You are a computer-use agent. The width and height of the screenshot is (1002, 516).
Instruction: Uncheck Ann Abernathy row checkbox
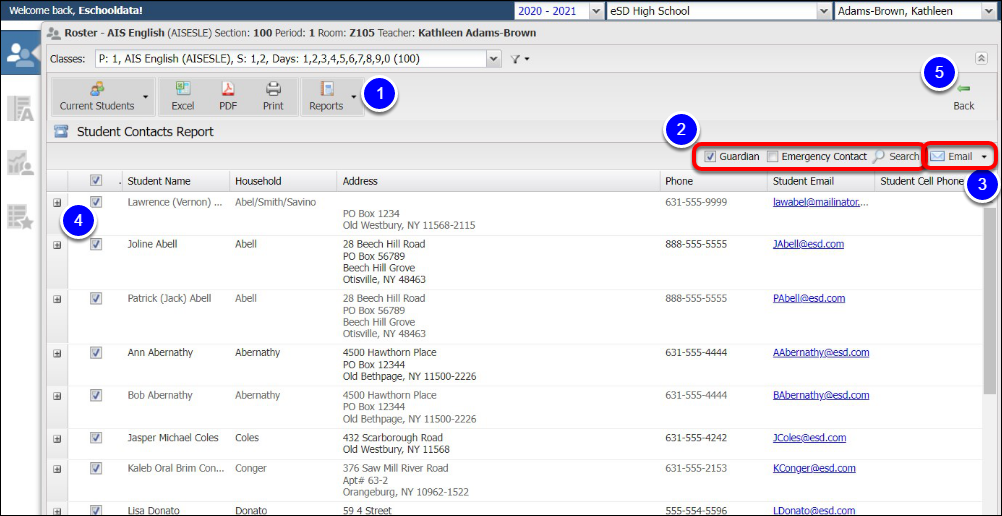pyautogui.click(x=96, y=352)
